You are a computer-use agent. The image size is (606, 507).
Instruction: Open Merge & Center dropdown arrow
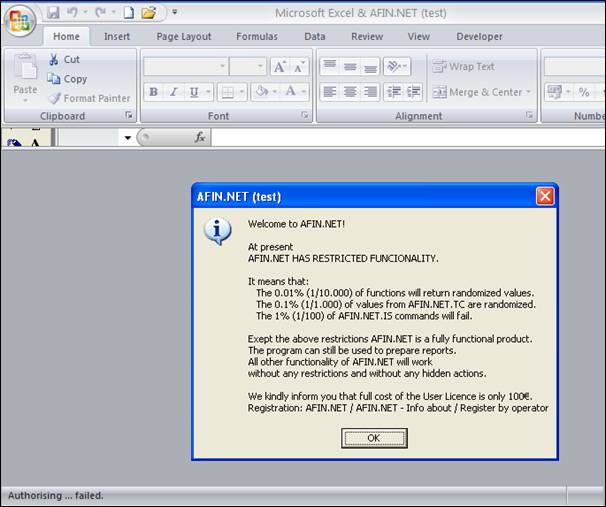(x=528, y=92)
